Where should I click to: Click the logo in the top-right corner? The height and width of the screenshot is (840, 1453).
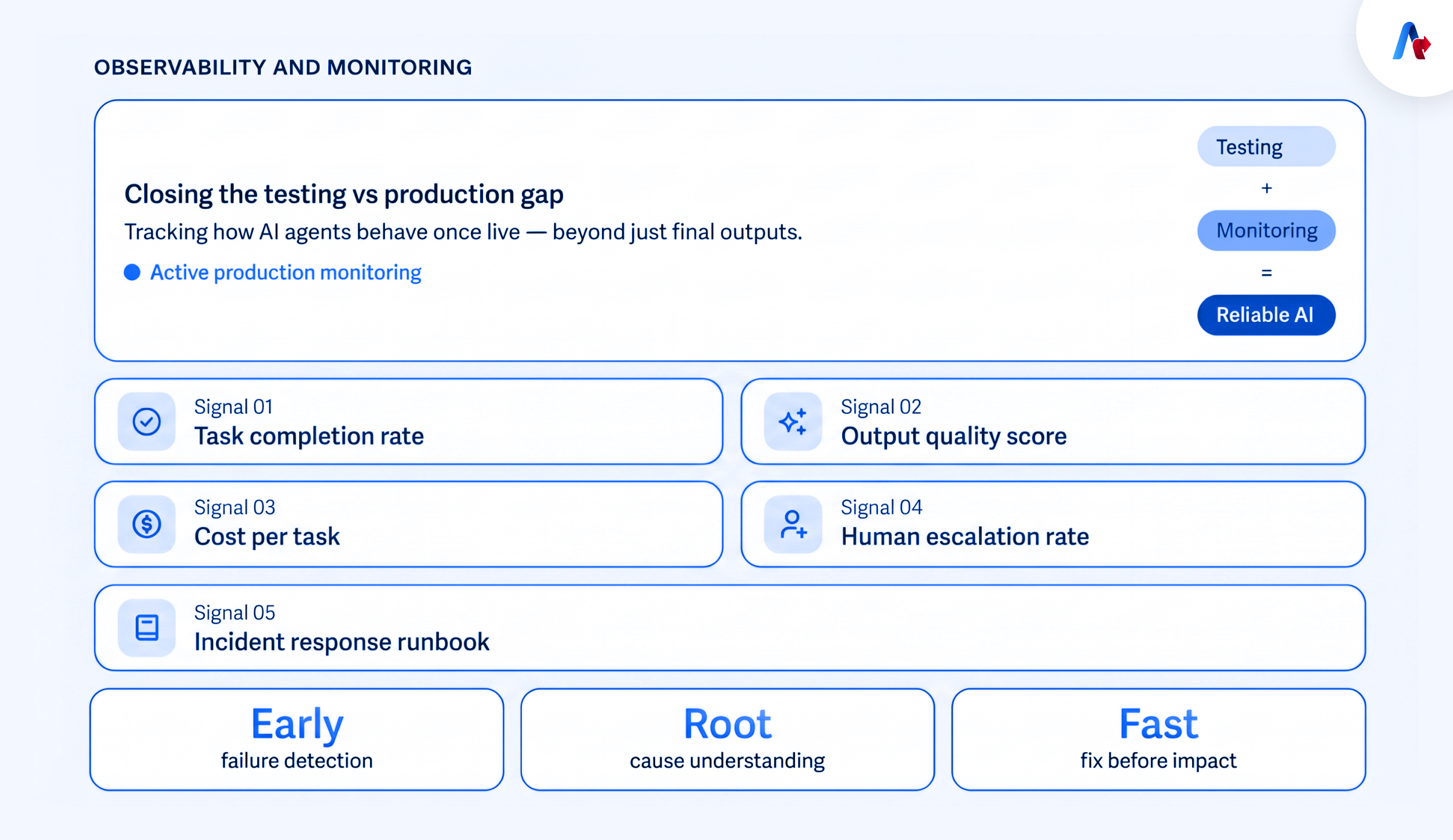[x=1411, y=41]
